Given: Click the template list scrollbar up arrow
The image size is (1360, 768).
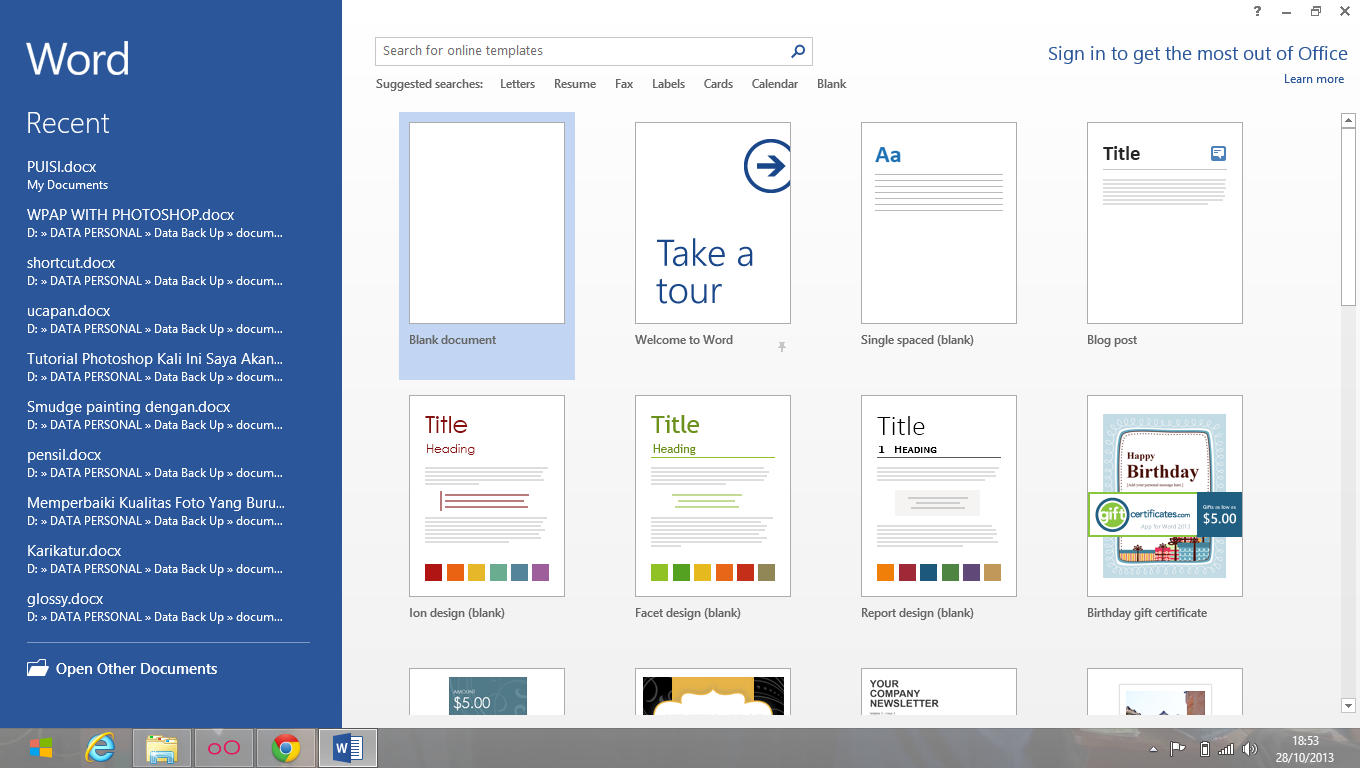Looking at the screenshot, I should (1348, 121).
